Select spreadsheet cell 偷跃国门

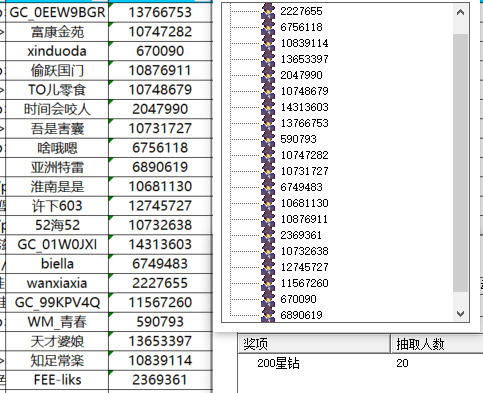(57, 71)
